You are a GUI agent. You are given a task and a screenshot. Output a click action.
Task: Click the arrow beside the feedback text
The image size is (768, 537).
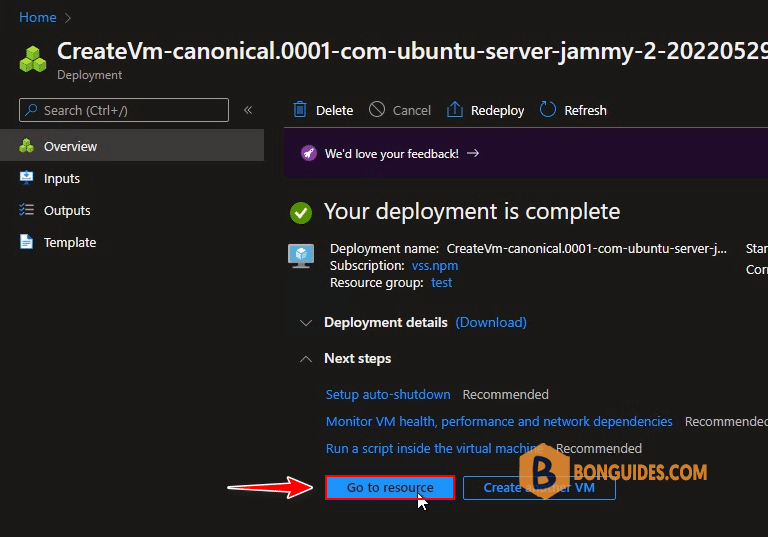tap(473, 153)
